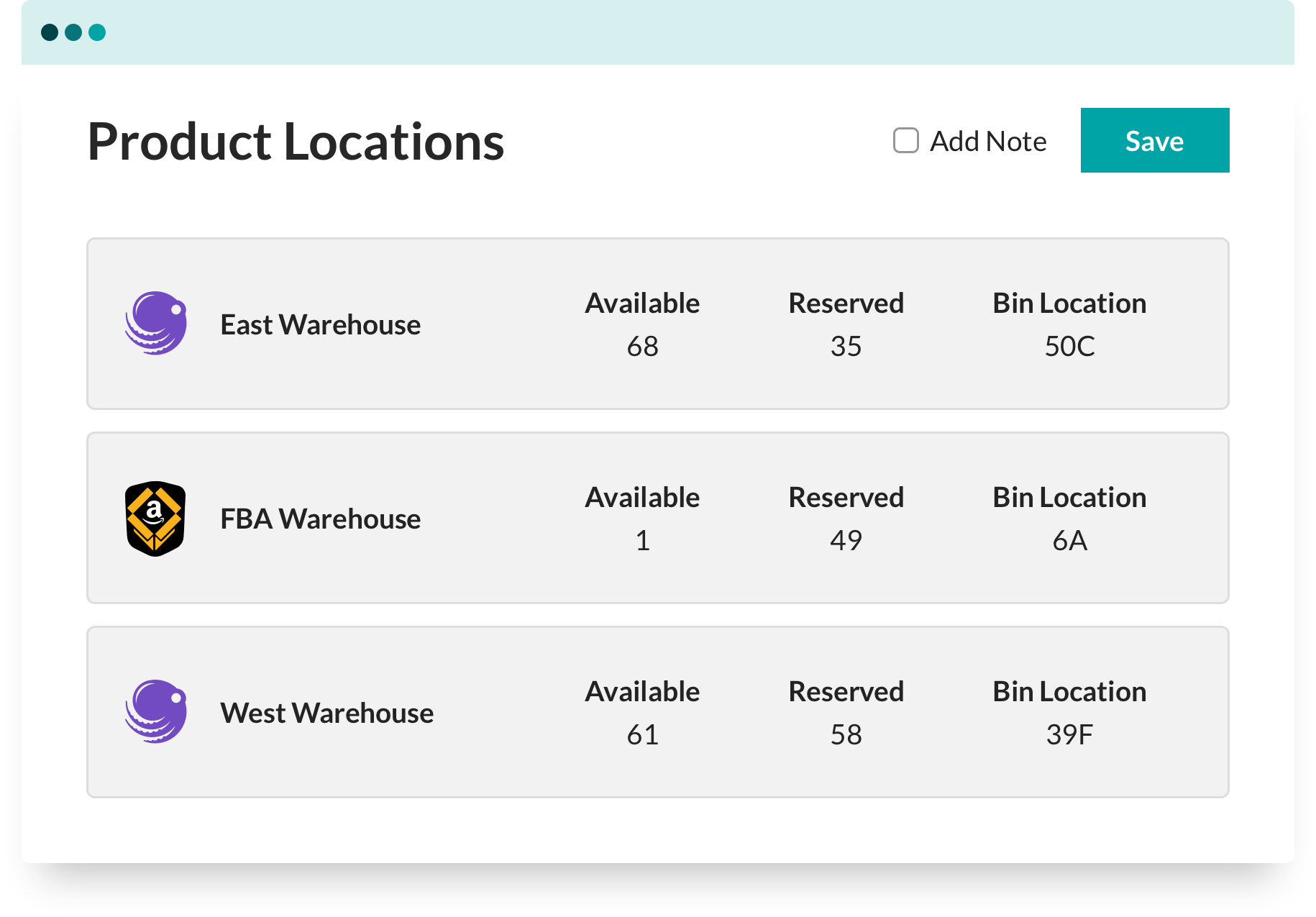Click bin location value 50C
Viewport: 1316px width, 917px height.
pos(1069,347)
